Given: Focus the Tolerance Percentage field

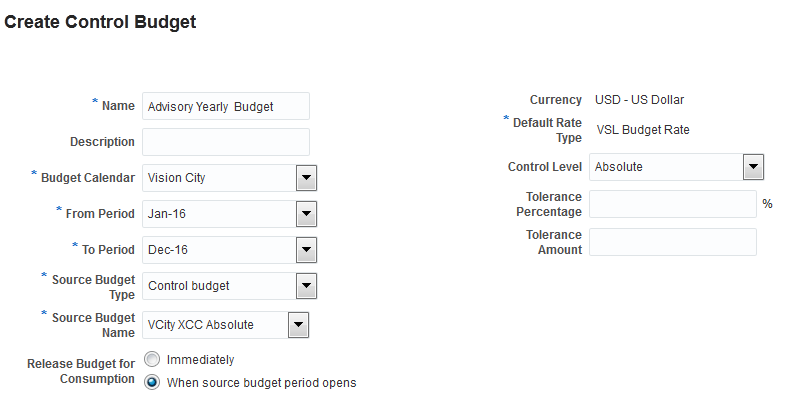Looking at the screenshot, I should (x=673, y=204).
